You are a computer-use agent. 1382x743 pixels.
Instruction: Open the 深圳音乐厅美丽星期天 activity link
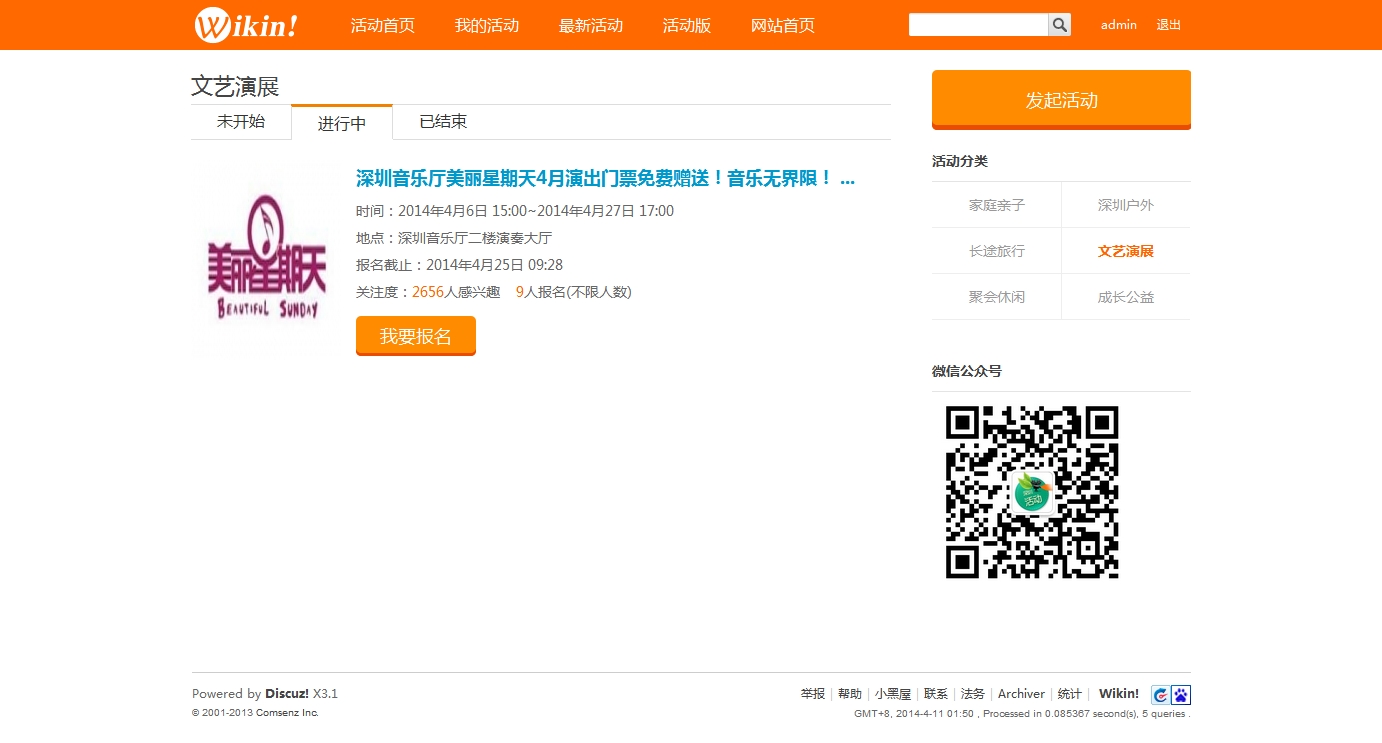[x=600, y=179]
